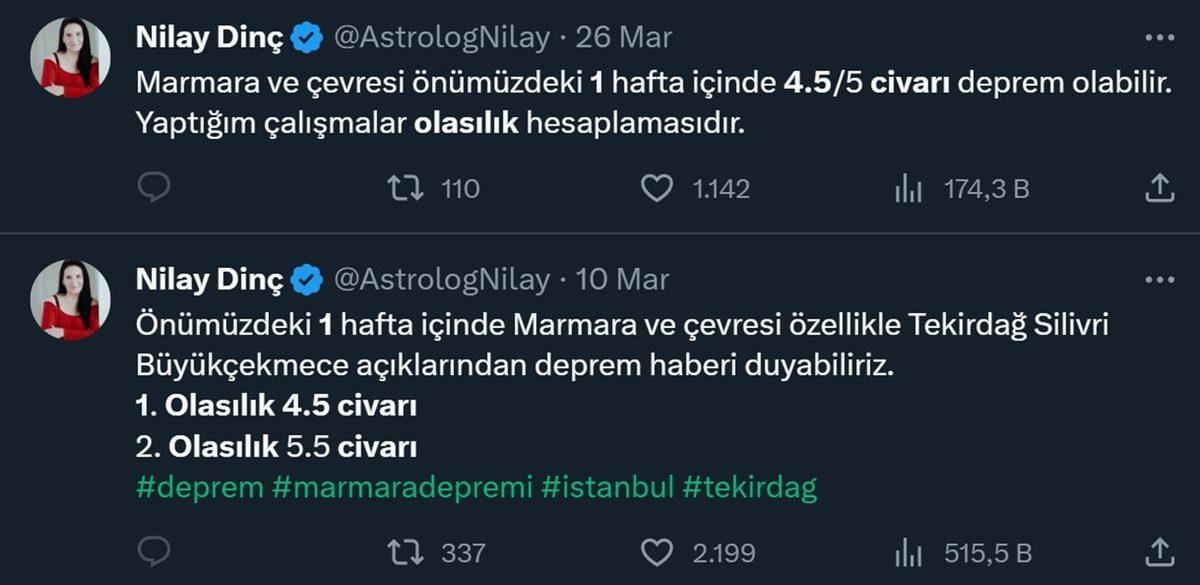
Task: Like the 26 Mar tweet
Action: tap(659, 187)
